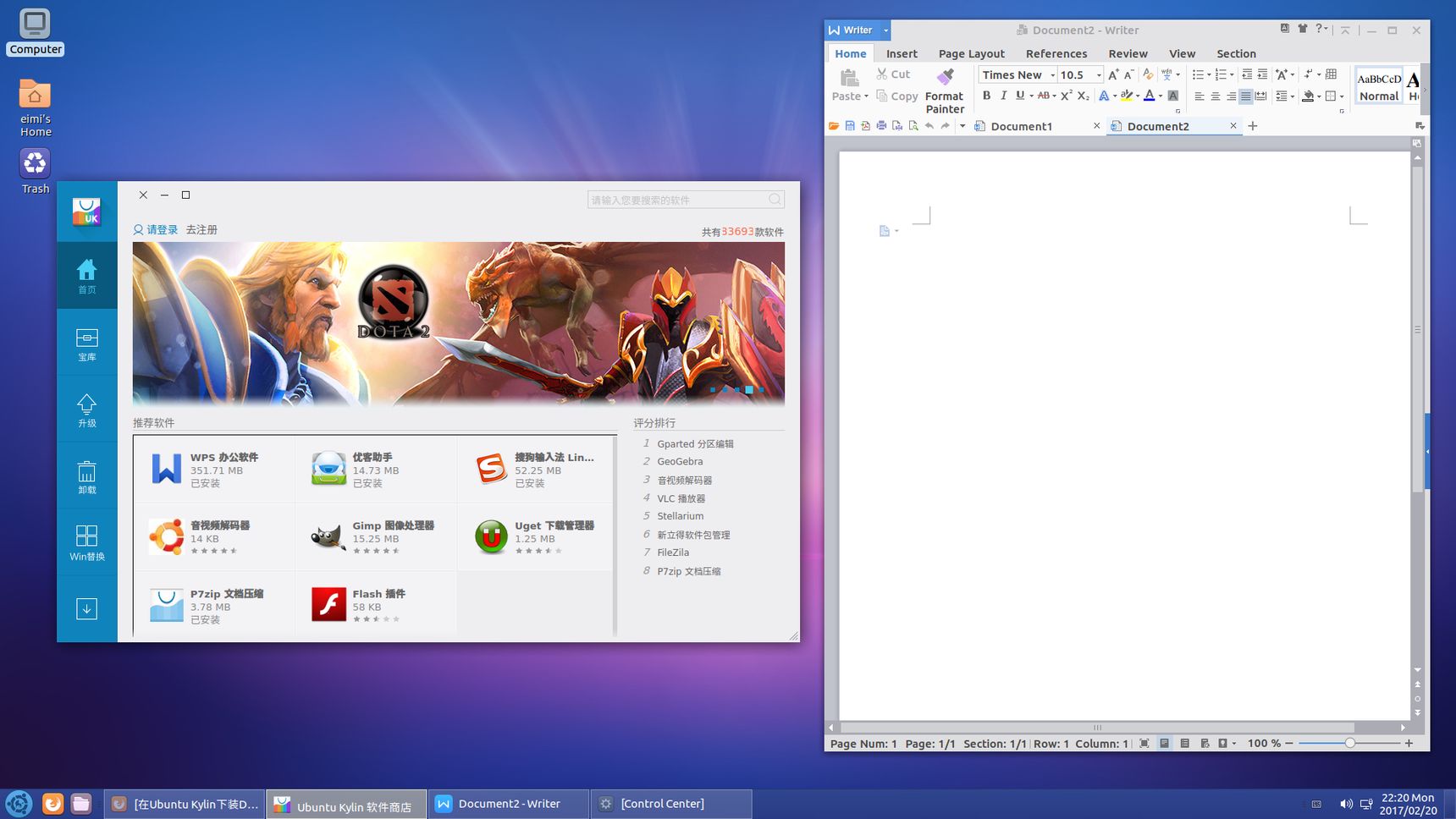Switch to the Review ribbon tab
The height and width of the screenshot is (819, 1456).
pyautogui.click(x=1128, y=53)
